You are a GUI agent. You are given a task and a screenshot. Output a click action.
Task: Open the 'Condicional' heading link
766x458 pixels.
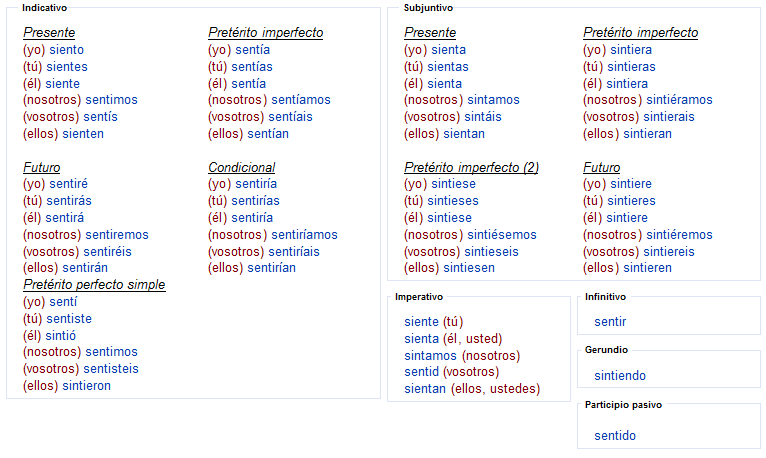[x=241, y=167]
